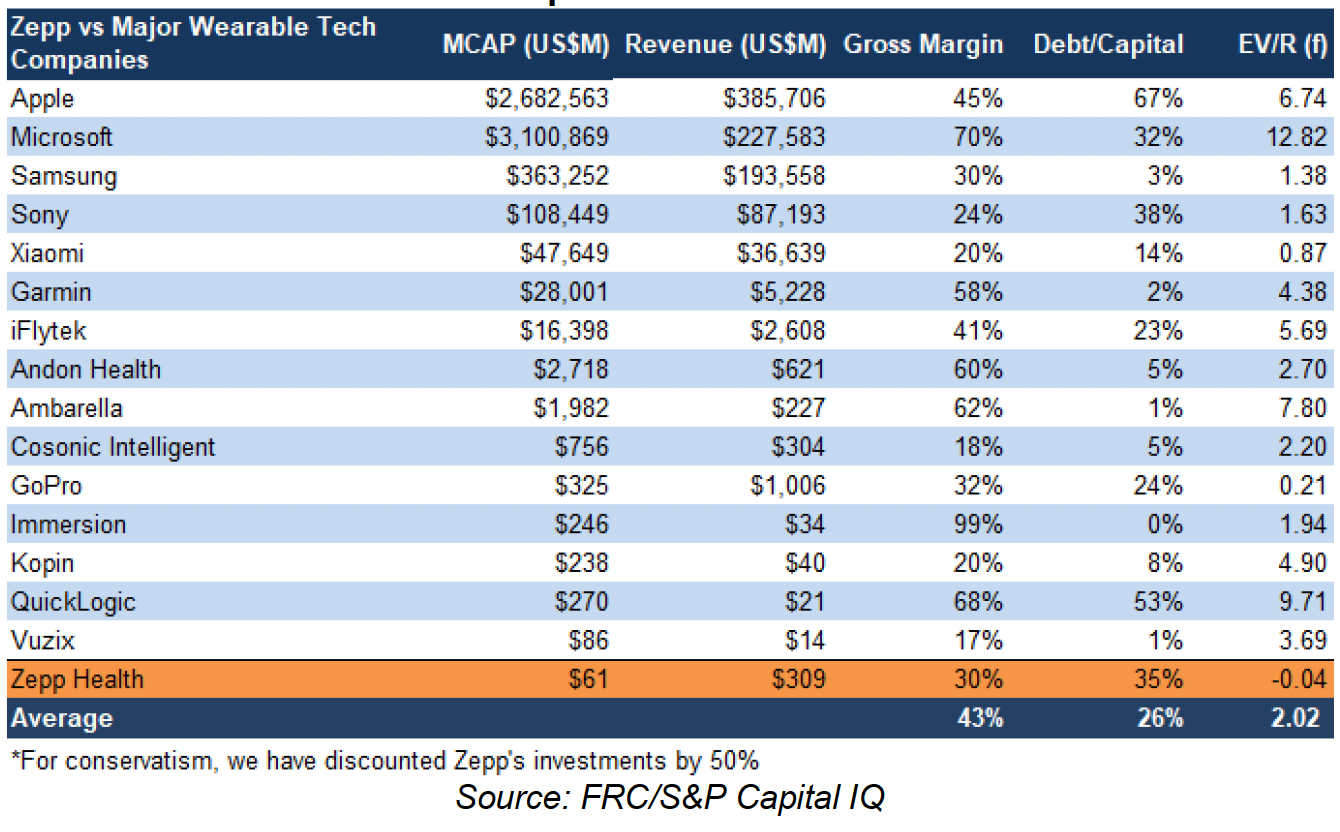This screenshot has height=832, width=1340.
Task: Click Vuzix's market cap $86
Action: point(588,640)
